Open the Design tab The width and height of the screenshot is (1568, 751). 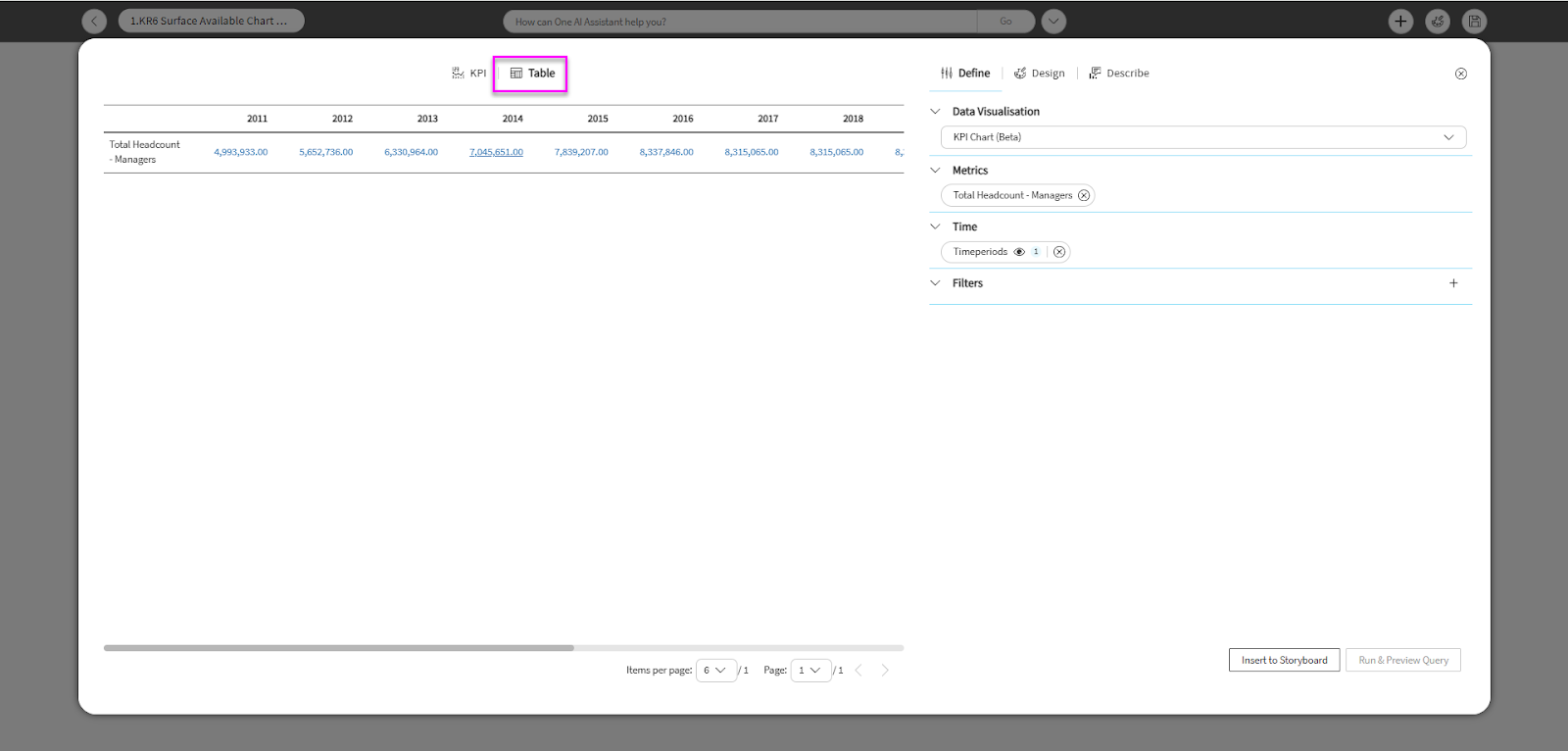(1039, 74)
